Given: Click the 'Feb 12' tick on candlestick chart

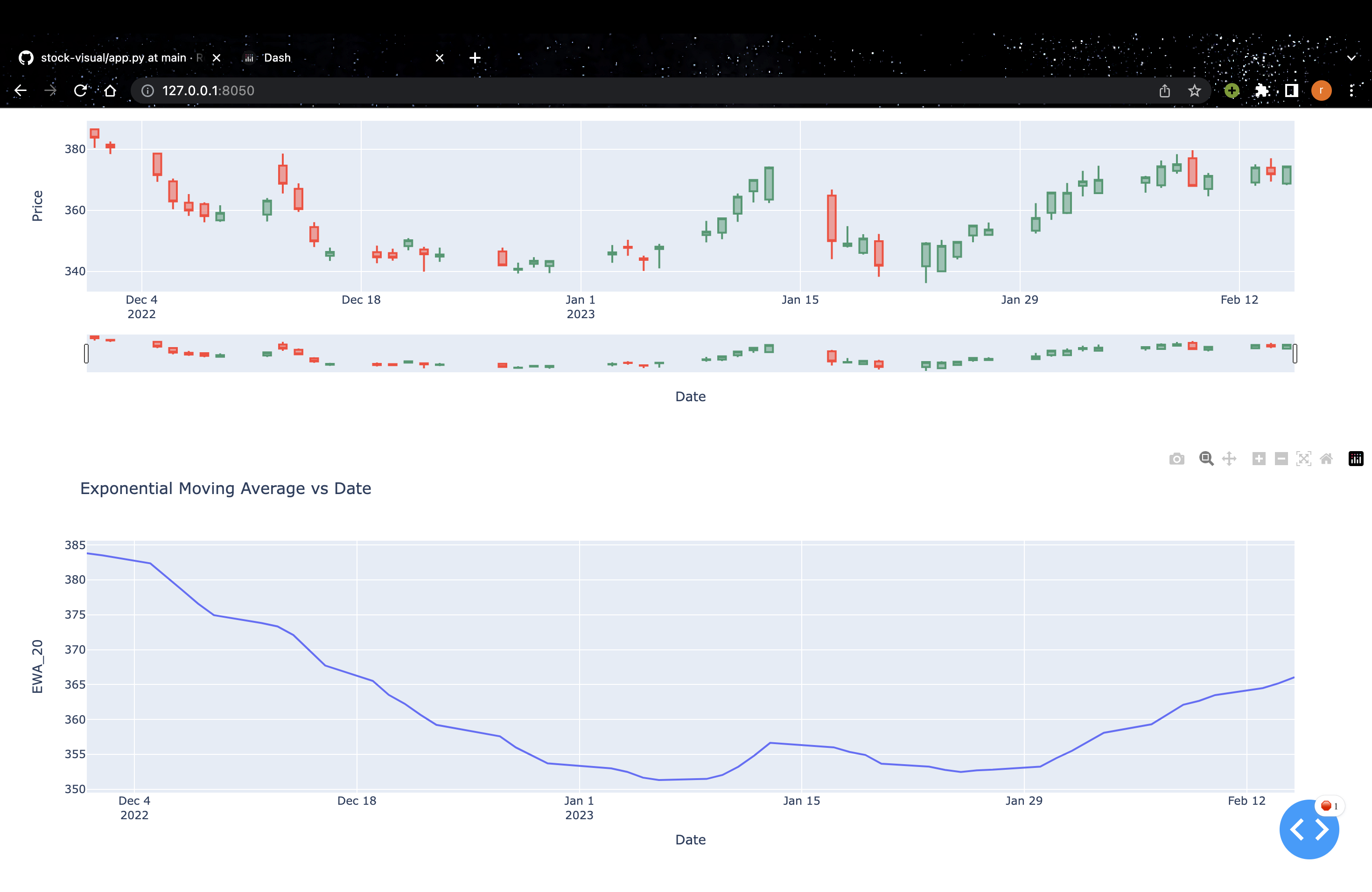Looking at the screenshot, I should 1239,300.
